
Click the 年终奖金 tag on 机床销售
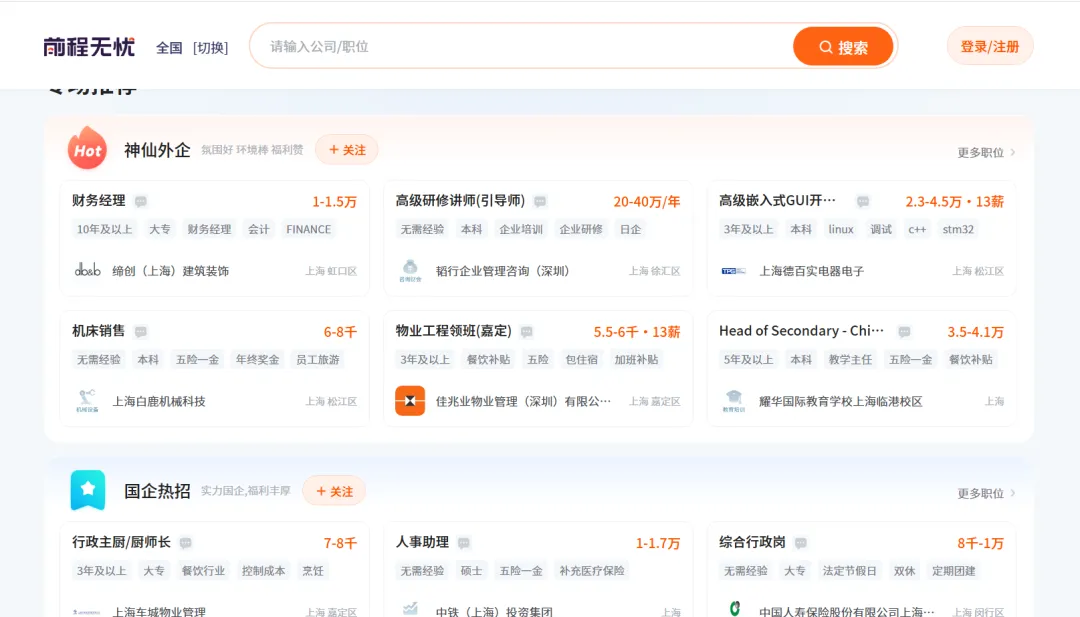pyautogui.click(x=258, y=359)
